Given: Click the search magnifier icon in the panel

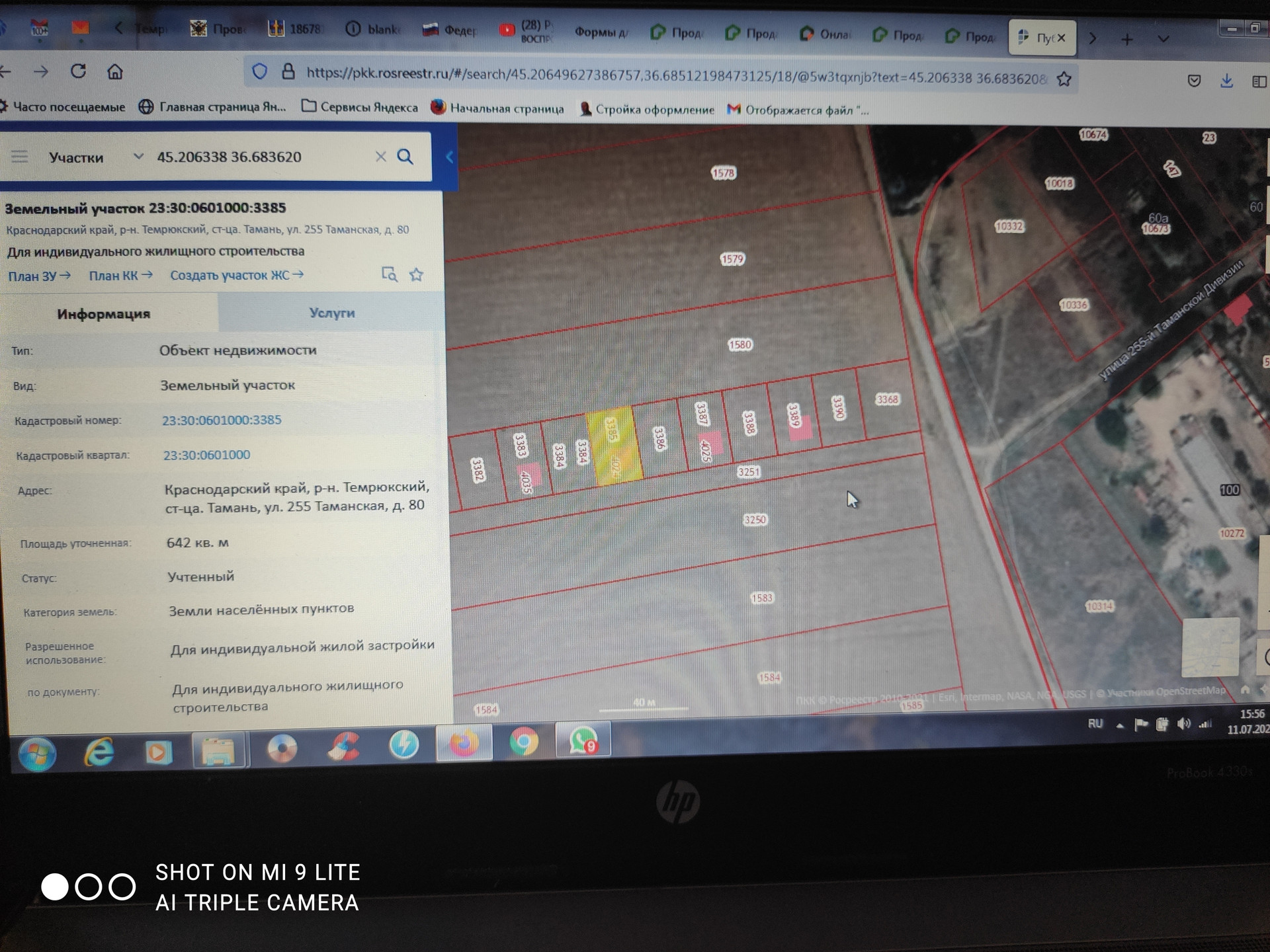Looking at the screenshot, I should coord(405,157).
